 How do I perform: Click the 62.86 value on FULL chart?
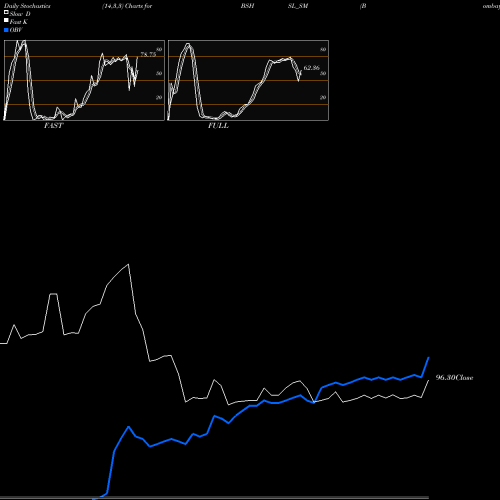(x=311, y=68)
